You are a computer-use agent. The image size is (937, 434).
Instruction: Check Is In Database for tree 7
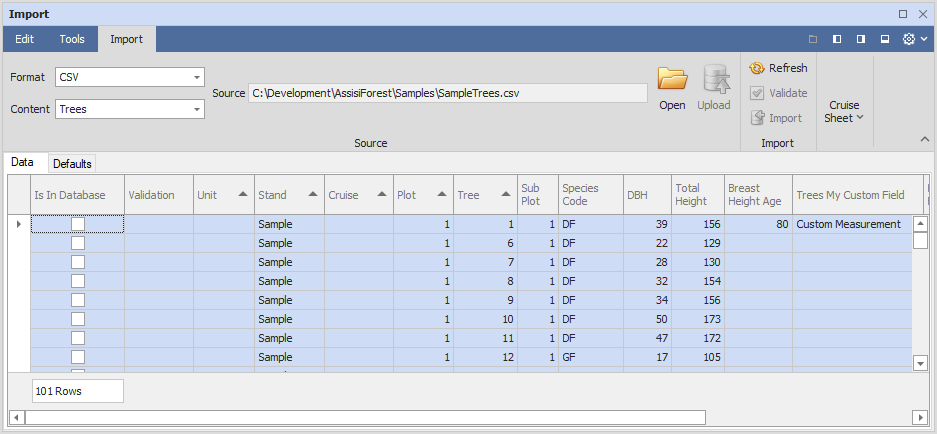coord(78,262)
